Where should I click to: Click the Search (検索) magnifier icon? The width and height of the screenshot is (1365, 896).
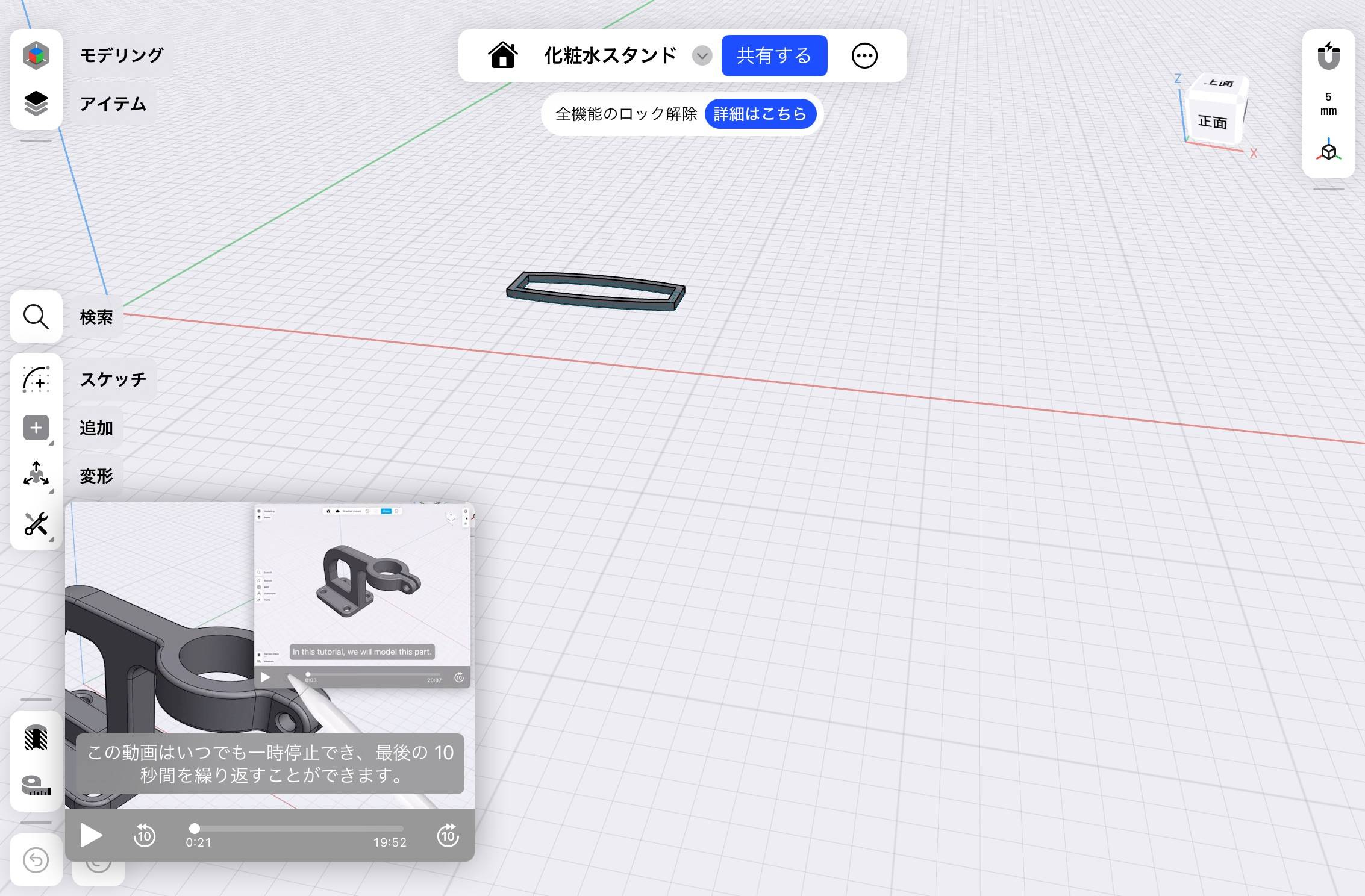coord(36,317)
